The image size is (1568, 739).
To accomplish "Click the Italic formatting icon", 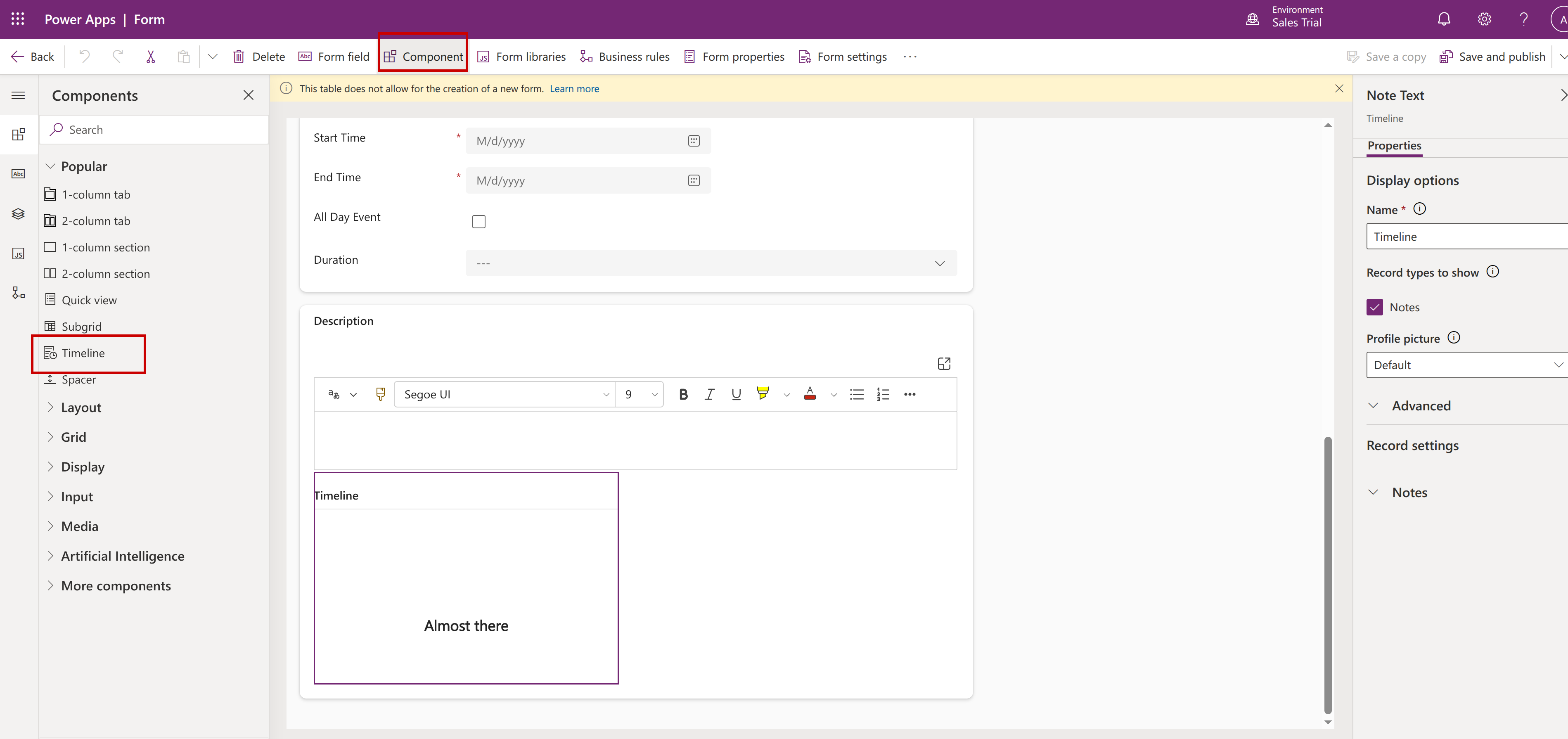I will point(709,394).
